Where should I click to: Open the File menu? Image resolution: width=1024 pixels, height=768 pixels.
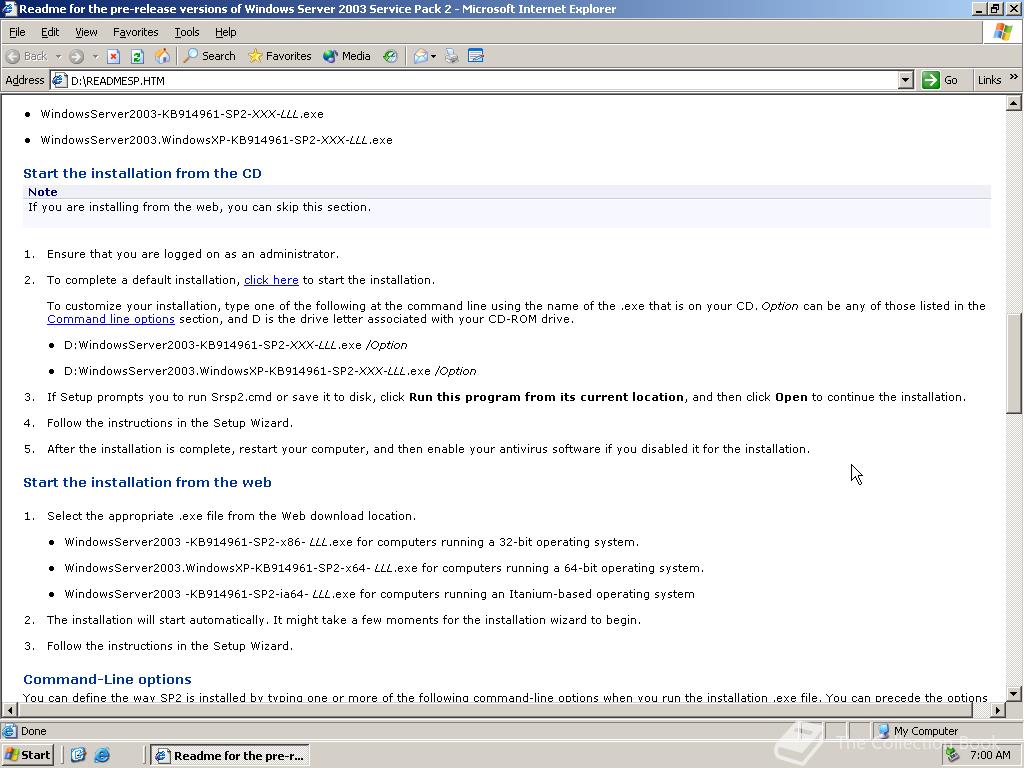tap(17, 32)
